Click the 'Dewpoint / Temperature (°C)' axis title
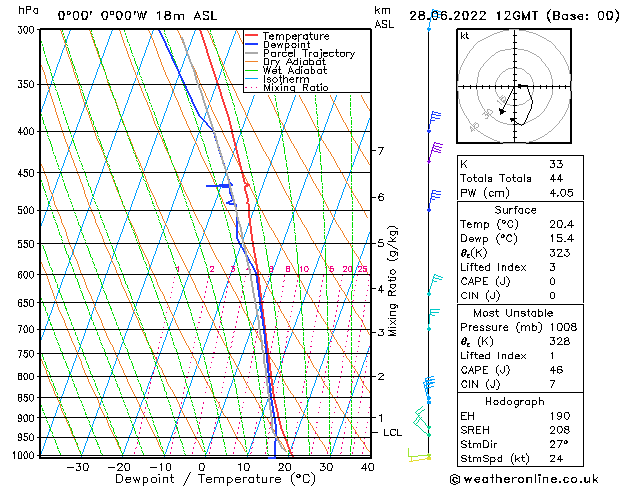 coord(215,479)
